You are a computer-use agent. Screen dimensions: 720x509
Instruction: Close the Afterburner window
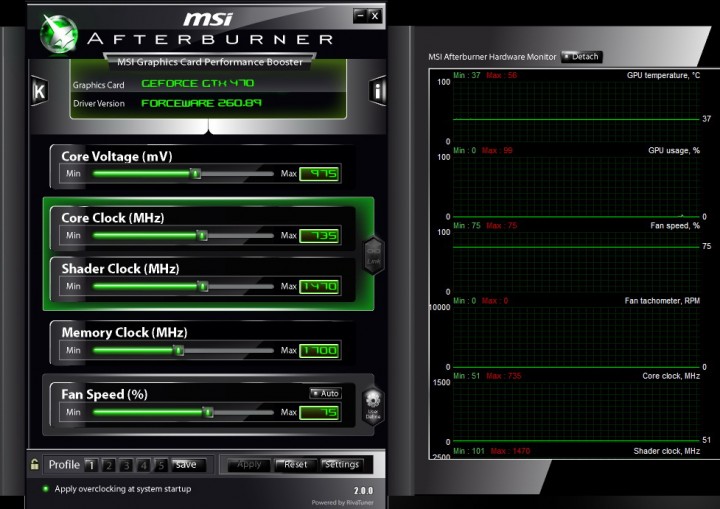click(x=375, y=16)
